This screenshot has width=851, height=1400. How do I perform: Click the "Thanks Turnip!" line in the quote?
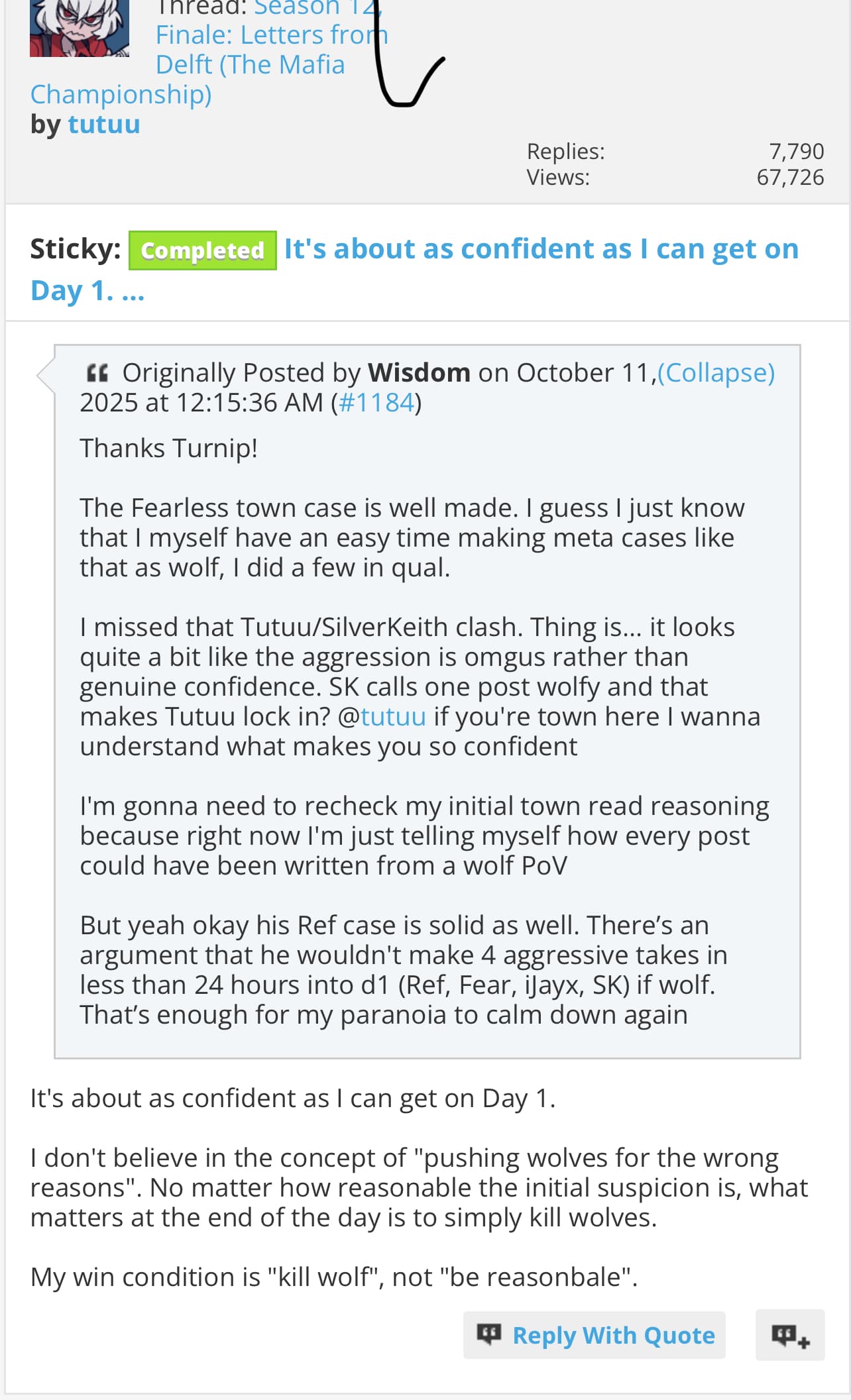click(168, 449)
